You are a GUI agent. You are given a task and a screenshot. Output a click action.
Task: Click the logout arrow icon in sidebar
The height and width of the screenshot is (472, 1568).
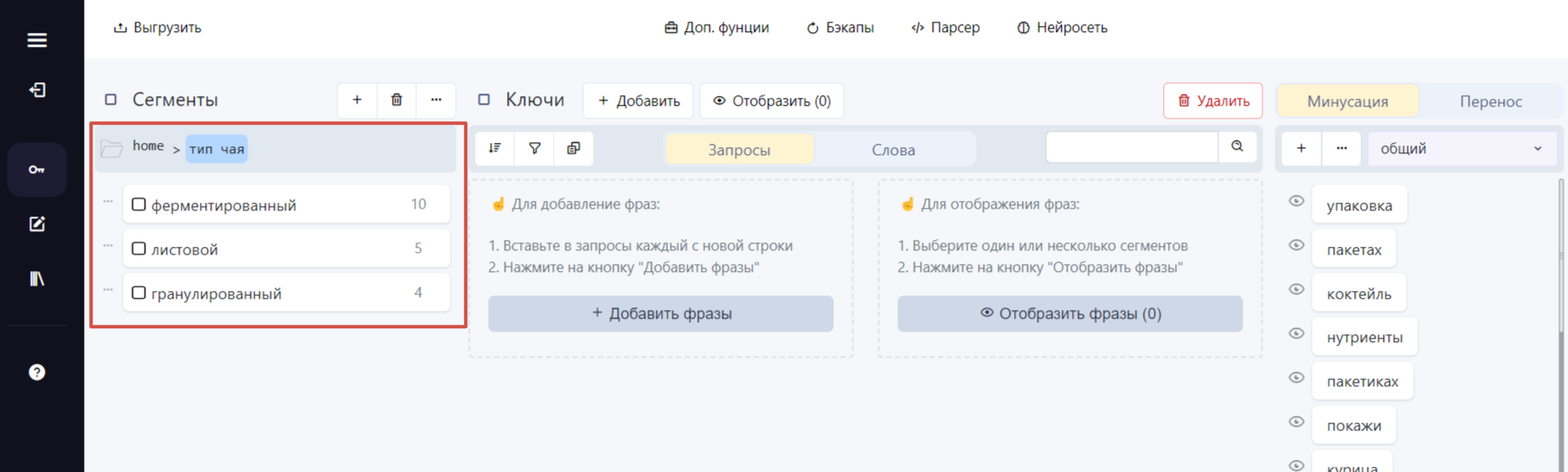[x=36, y=90]
